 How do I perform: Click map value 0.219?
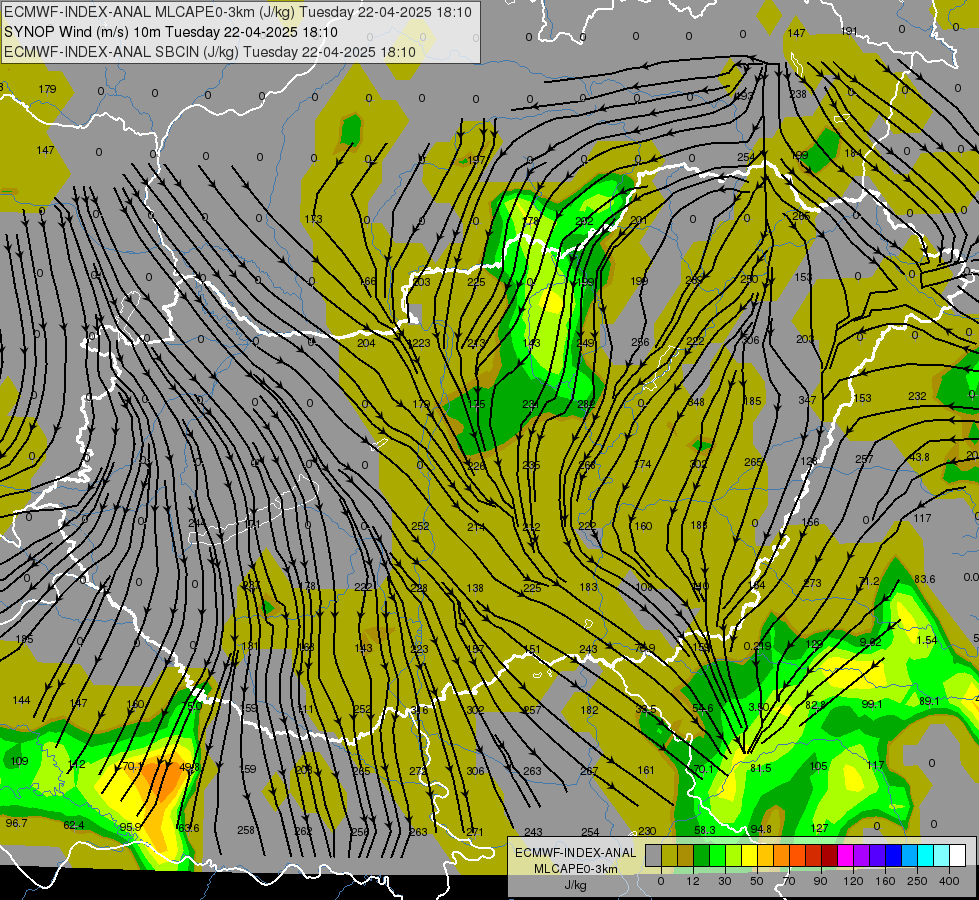coord(757,646)
